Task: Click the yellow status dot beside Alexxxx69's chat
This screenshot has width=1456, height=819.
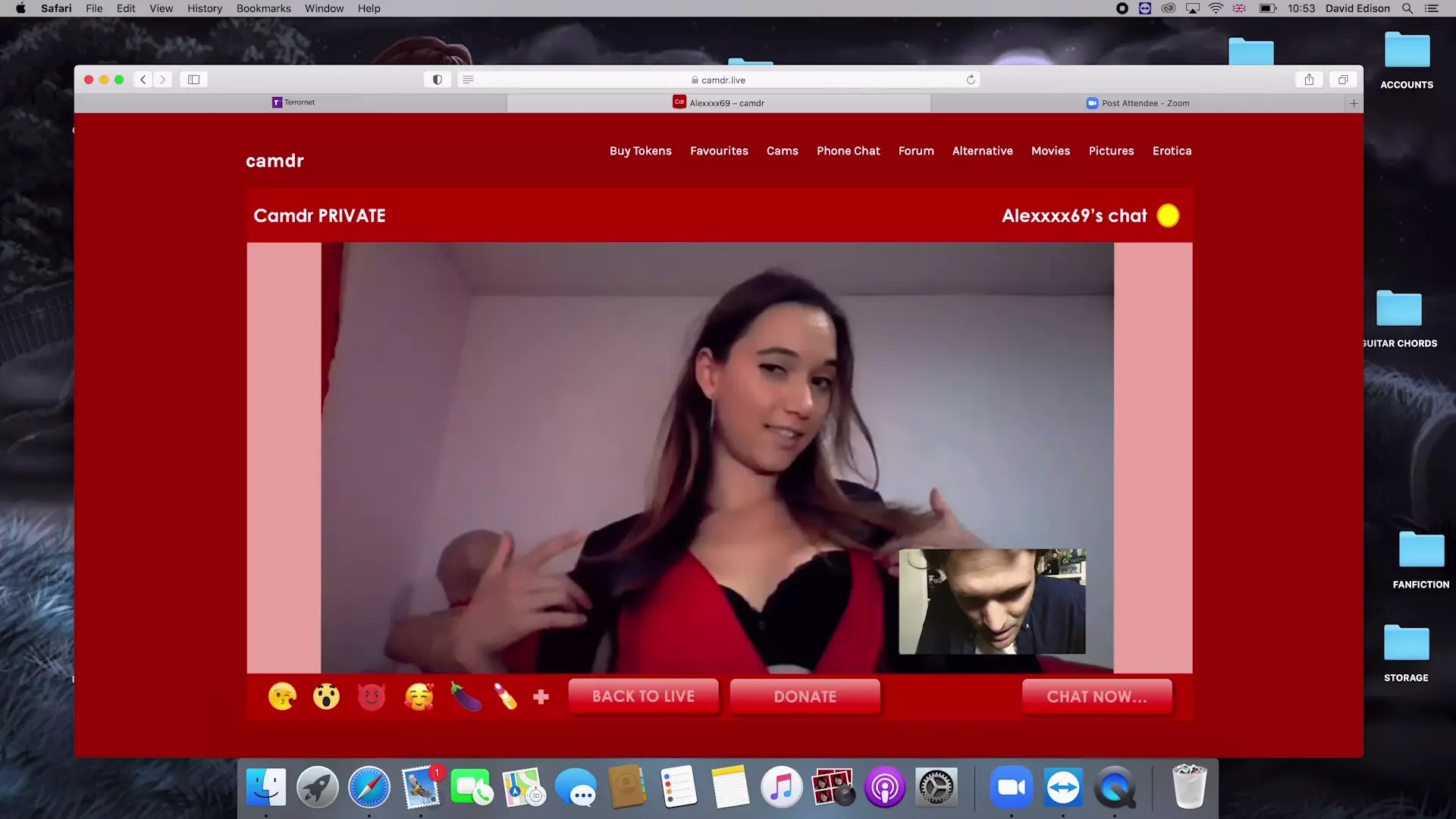Action: (x=1168, y=215)
